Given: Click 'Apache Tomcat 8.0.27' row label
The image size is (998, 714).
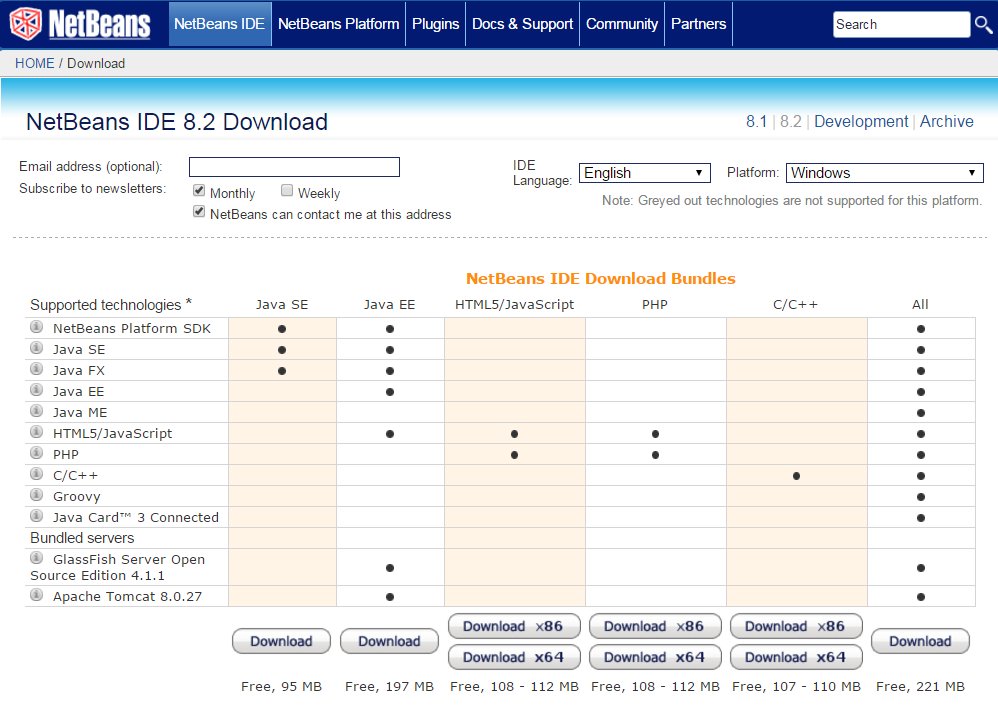Looking at the screenshot, I should point(127,596).
